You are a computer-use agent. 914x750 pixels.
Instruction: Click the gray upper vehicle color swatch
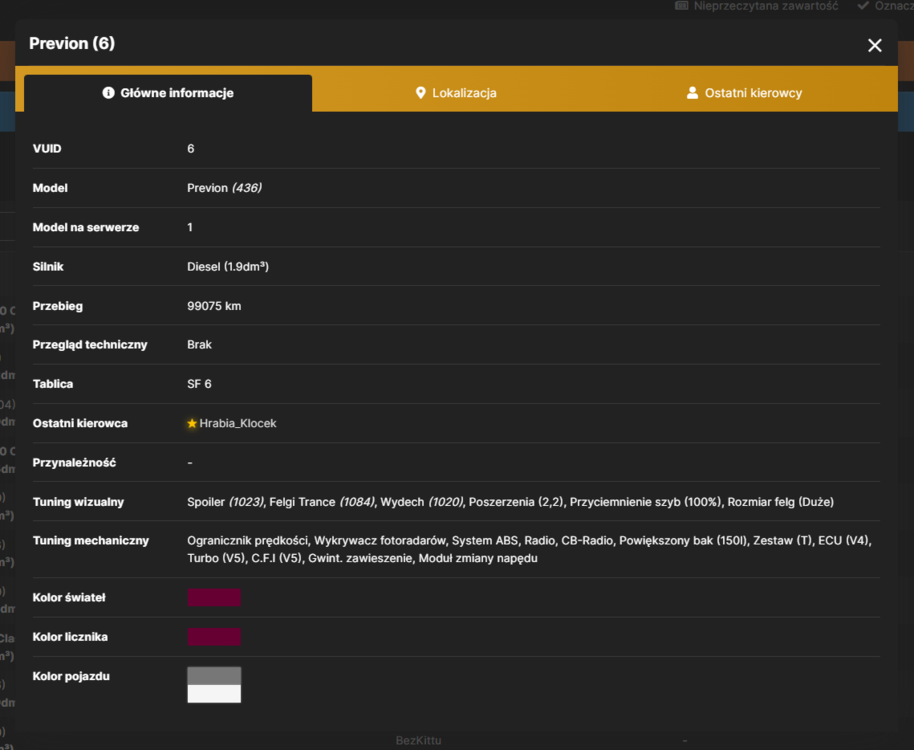tap(214, 676)
